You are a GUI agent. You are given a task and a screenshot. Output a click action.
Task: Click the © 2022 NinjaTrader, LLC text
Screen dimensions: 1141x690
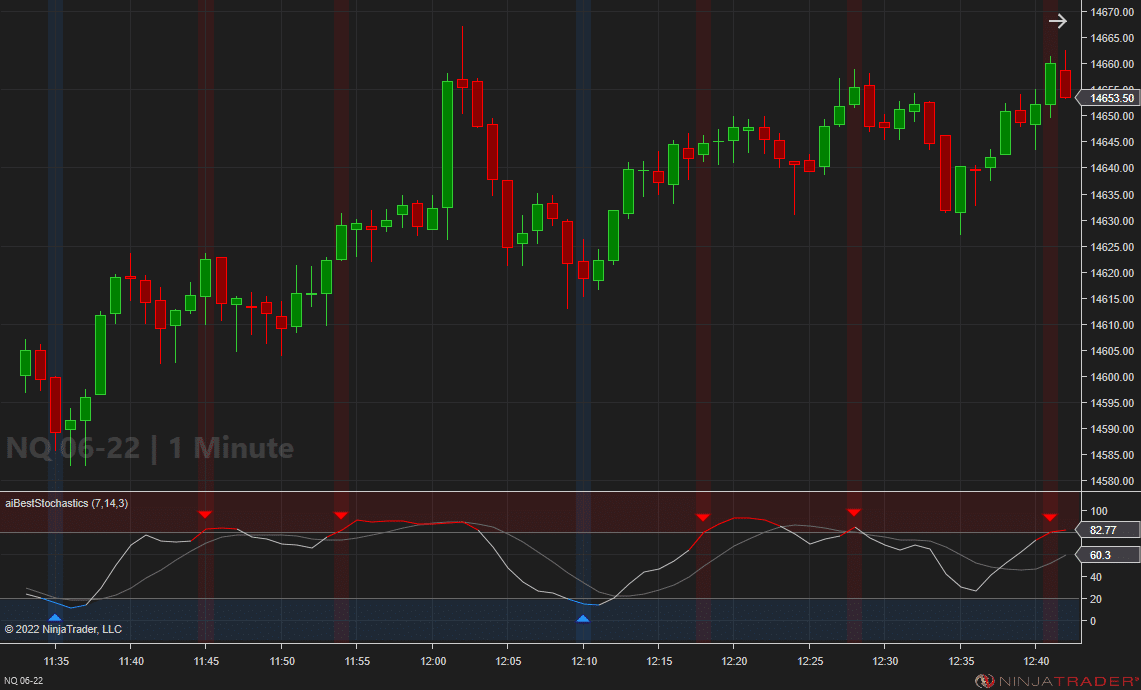point(63,629)
